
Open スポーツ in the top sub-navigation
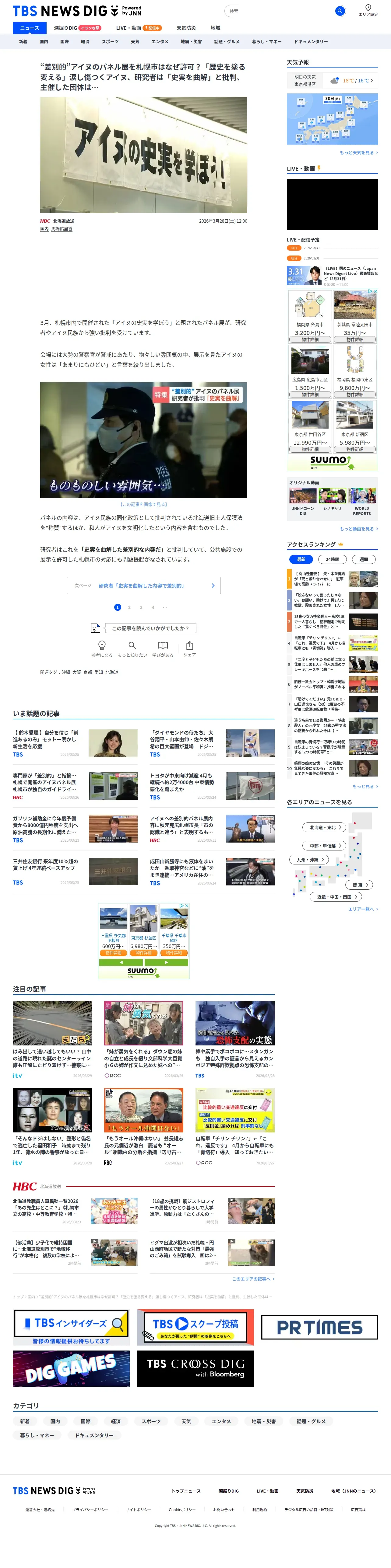coord(110,41)
